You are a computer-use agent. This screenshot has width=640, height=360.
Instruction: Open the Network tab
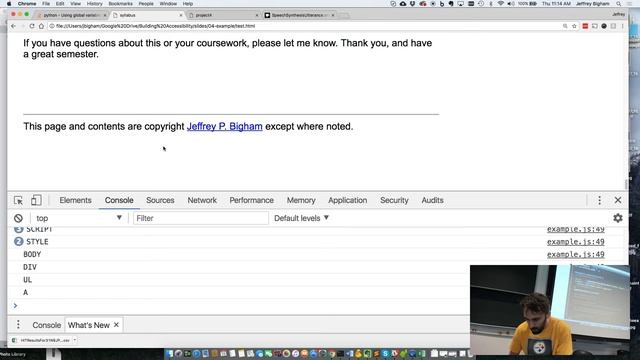[x=202, y=200]
